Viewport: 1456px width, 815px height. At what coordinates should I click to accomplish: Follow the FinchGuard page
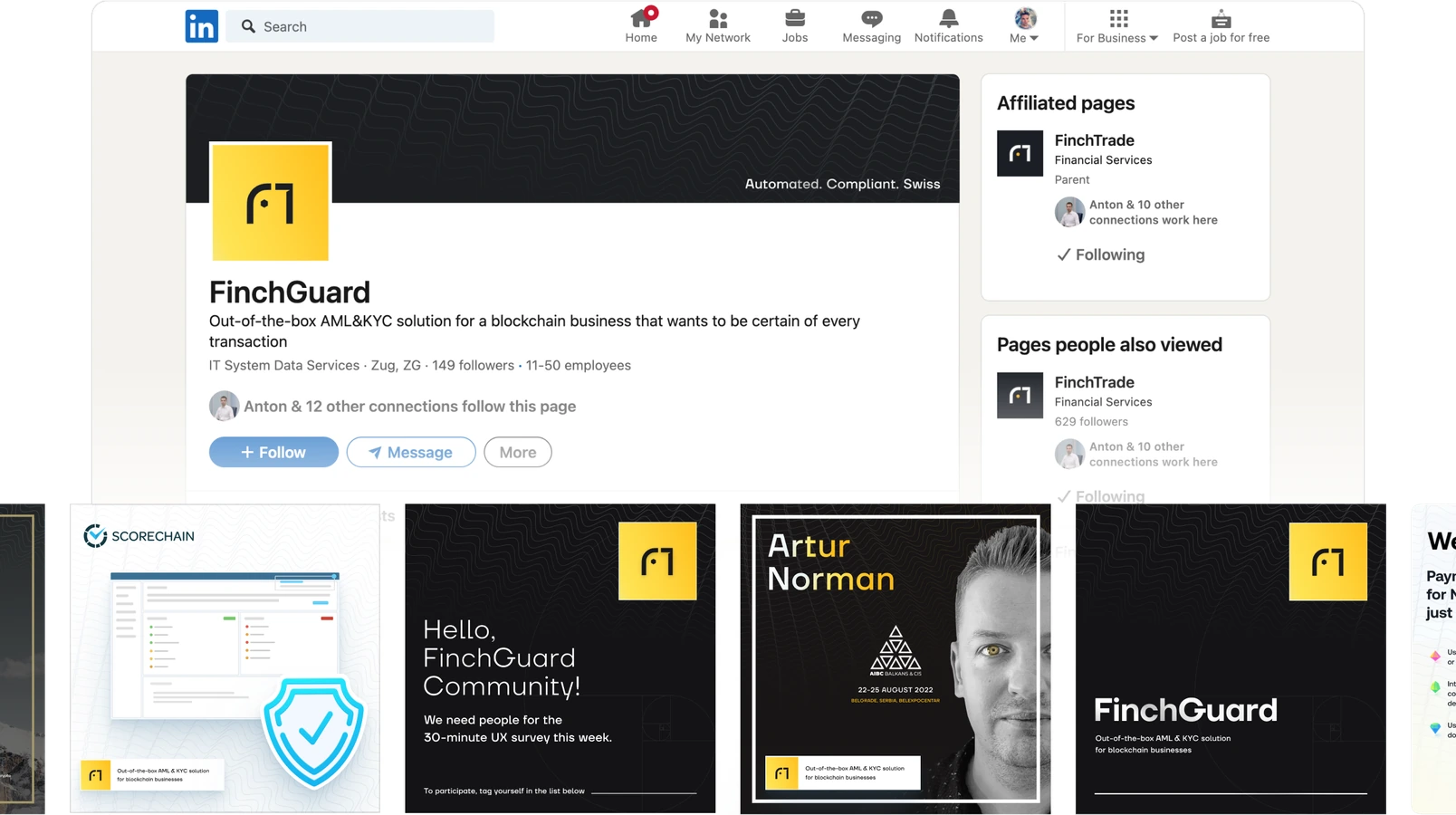pos(273,452)
